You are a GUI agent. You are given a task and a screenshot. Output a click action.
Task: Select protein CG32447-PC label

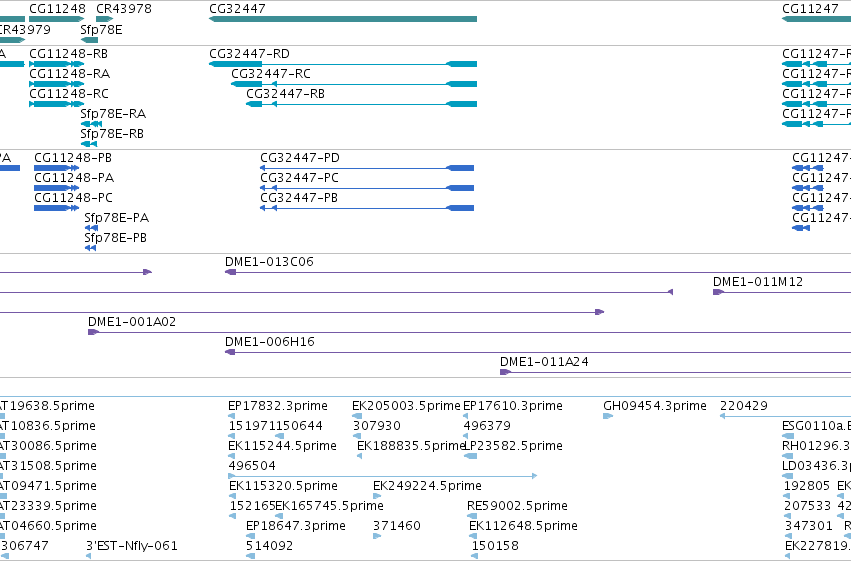tap(300, 177)
